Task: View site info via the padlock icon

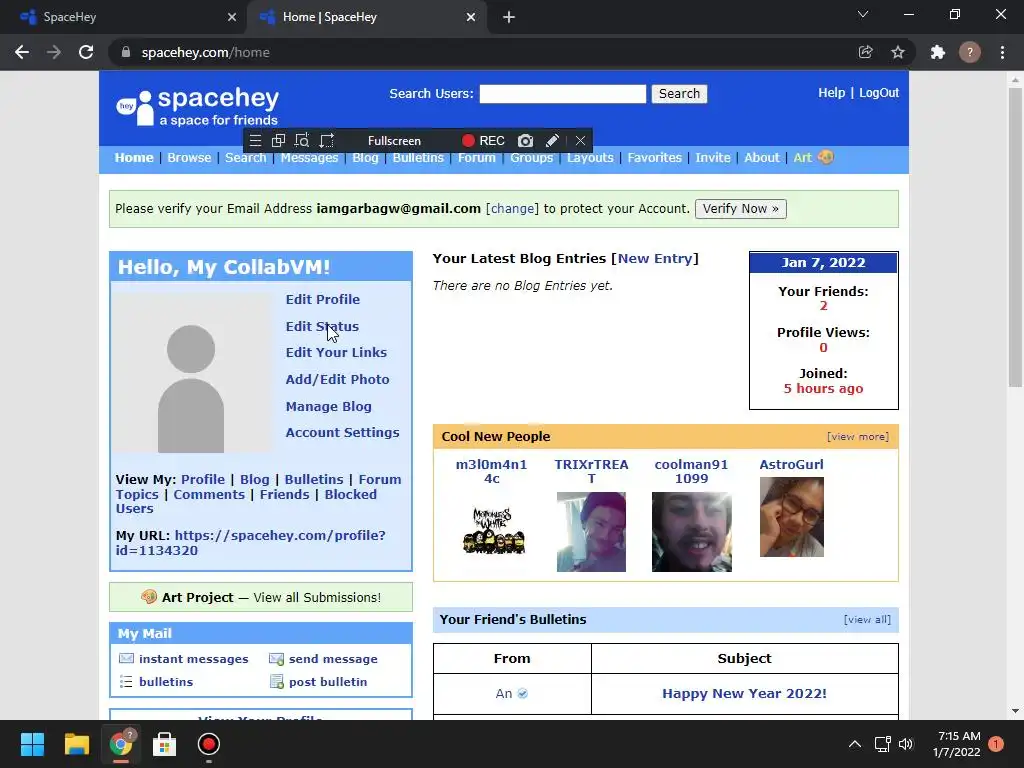Action: pyautogui.click(x=126, y=52)
